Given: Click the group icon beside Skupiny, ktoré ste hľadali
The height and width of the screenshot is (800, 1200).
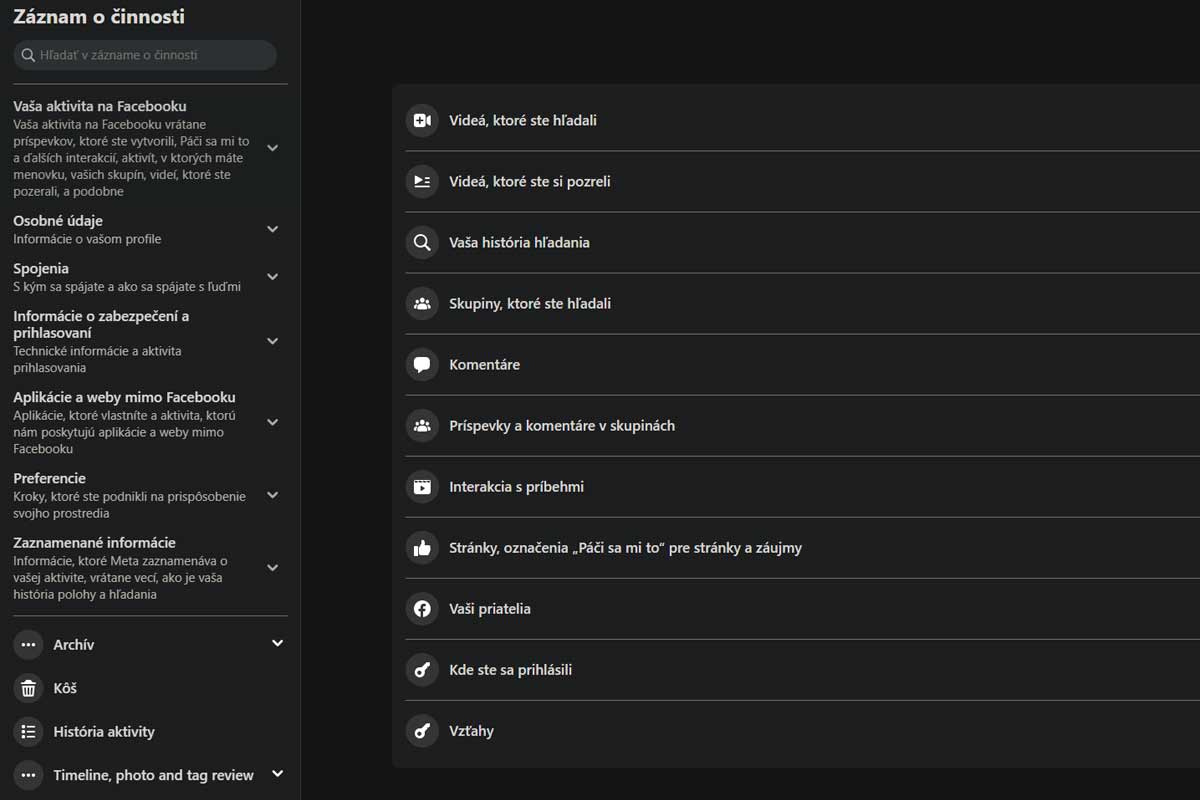Looking at the screenshot, I should (422, 303).
